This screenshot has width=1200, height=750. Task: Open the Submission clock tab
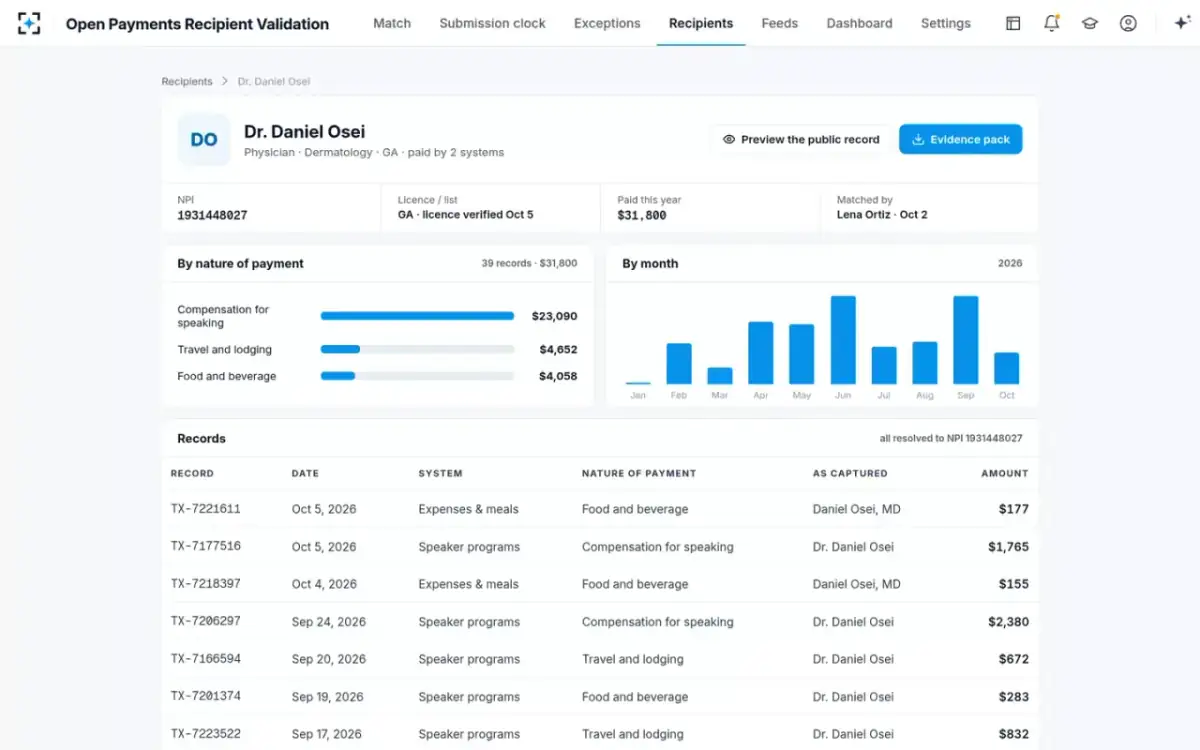click(493, 23)
